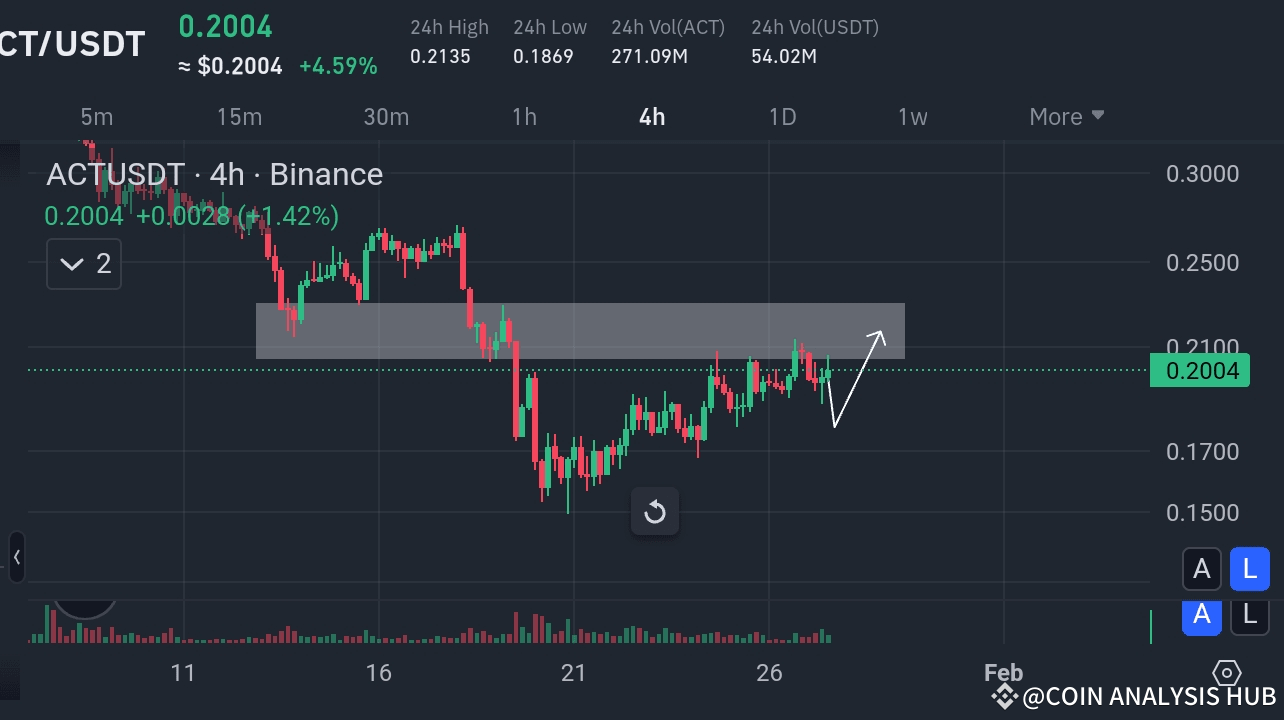1284x720 pixels.
Task: Select the blue 'A' icon near the volume pane
Action: [x=1201, y=617]
